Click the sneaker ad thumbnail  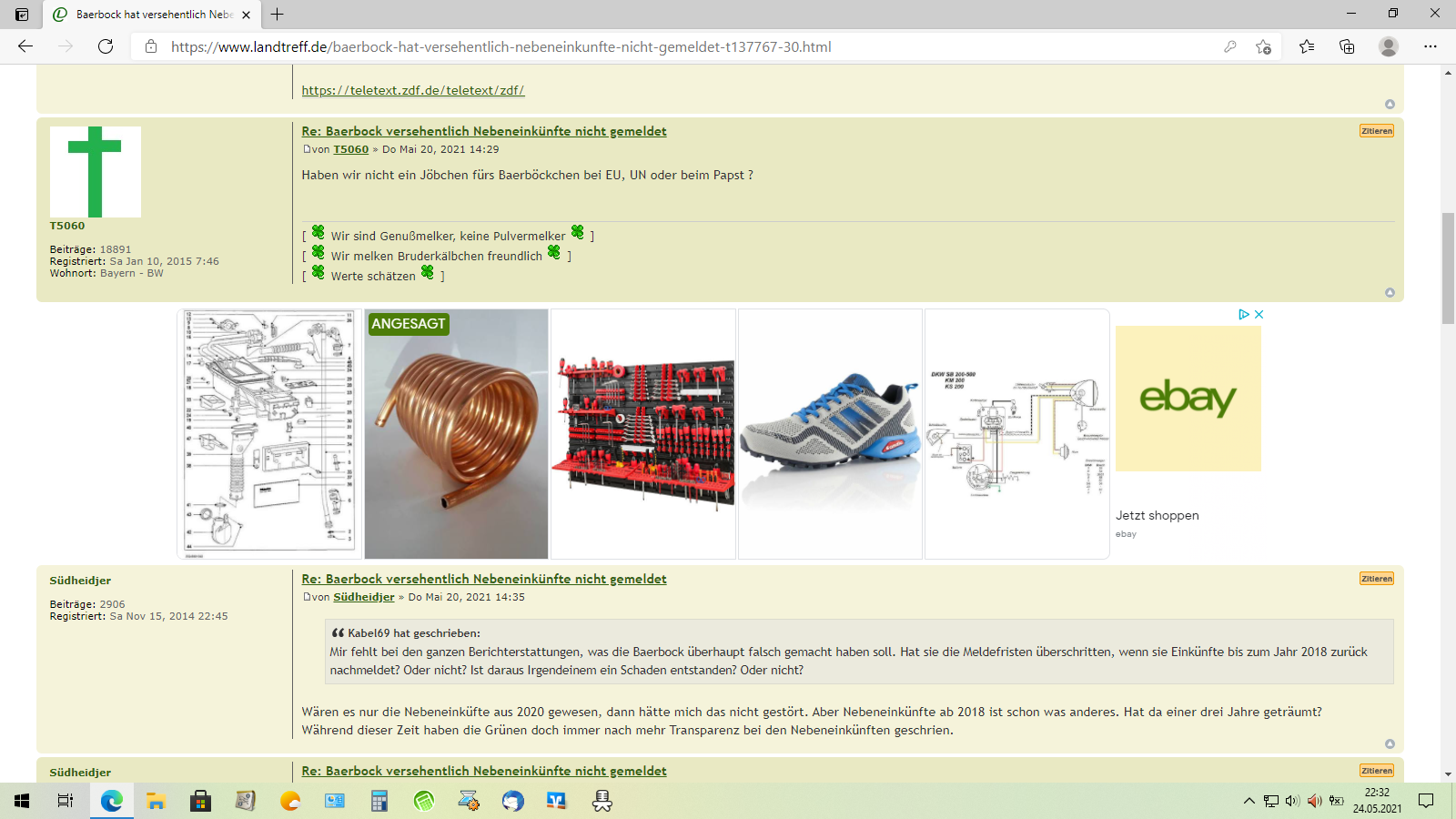click(x=830, y=434)
